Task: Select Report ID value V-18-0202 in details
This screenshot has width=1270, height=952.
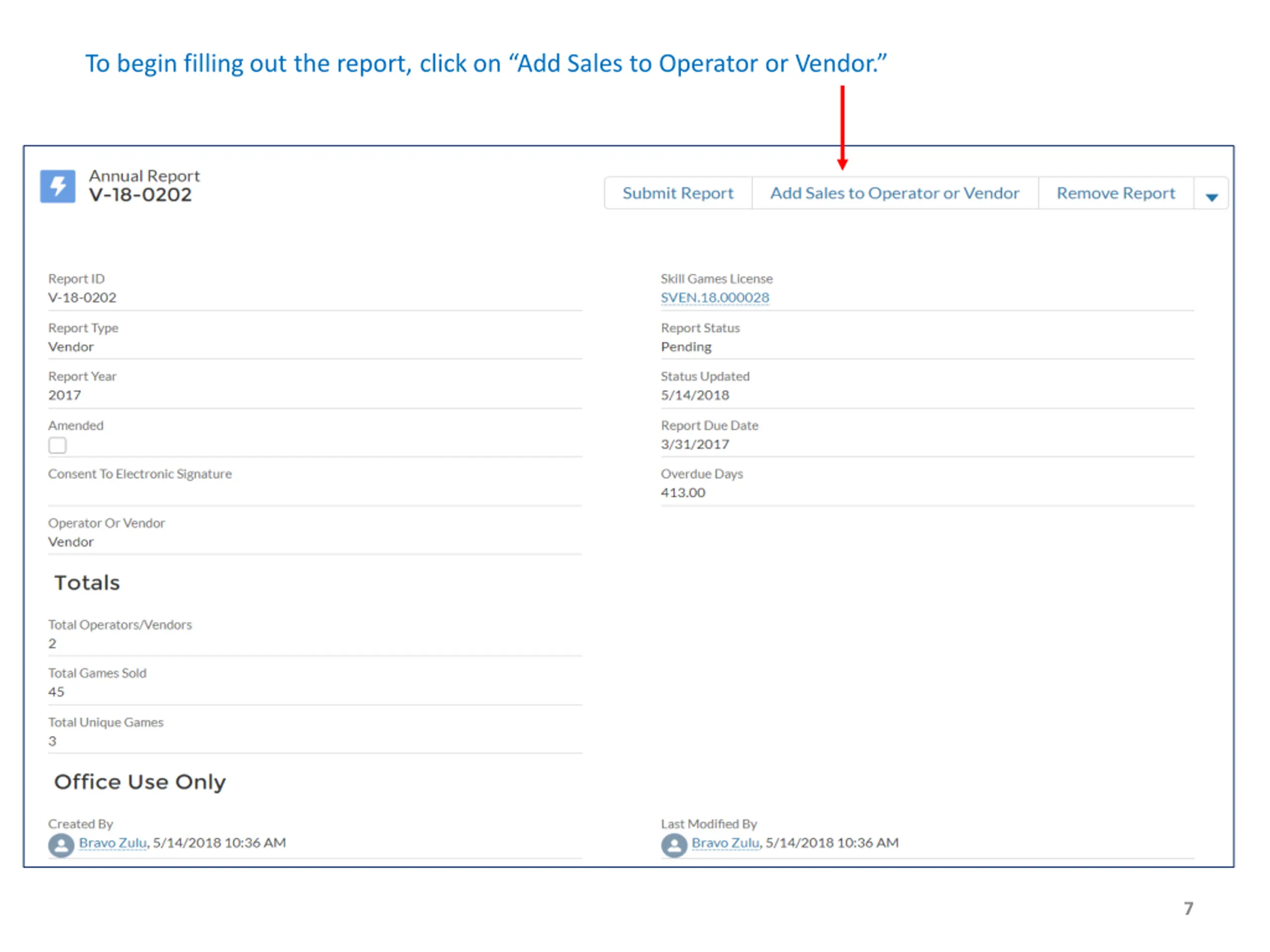Action: click(82, 297)
